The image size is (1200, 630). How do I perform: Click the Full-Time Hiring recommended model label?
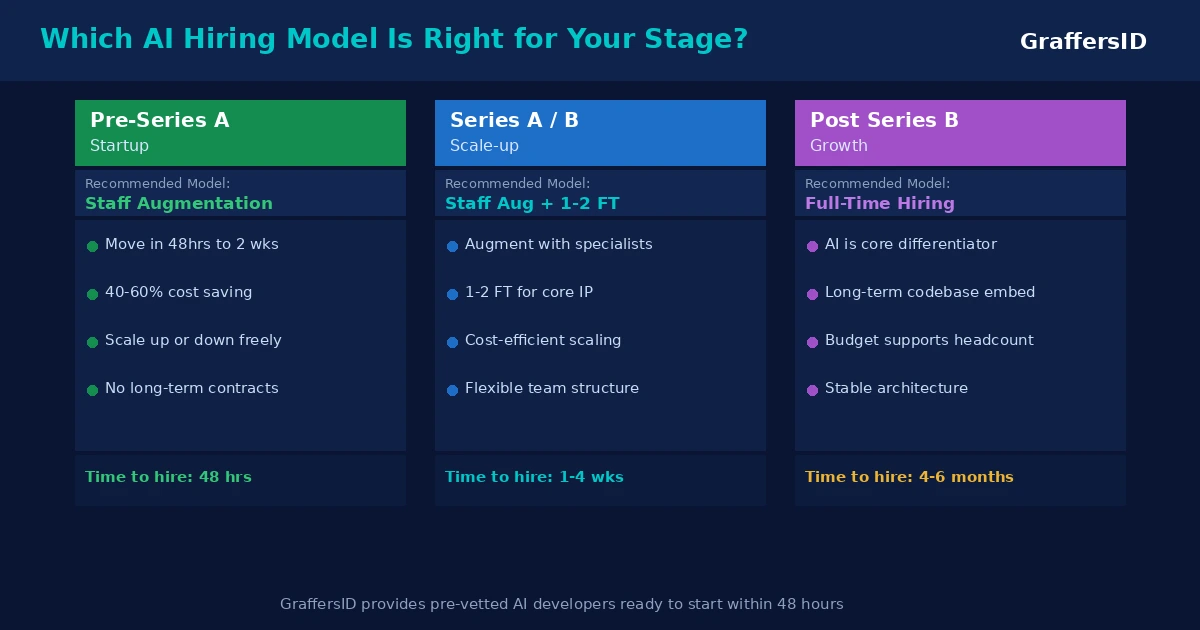click(880, 204)
